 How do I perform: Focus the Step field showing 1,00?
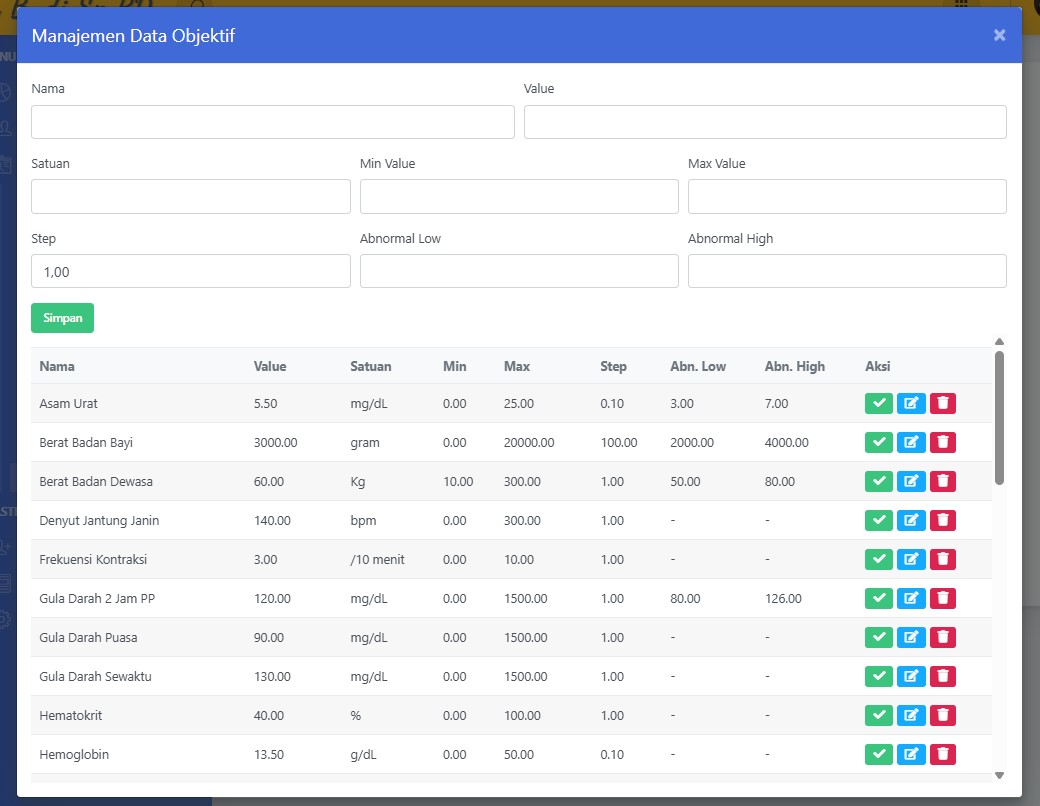click(x=190, y=271)
